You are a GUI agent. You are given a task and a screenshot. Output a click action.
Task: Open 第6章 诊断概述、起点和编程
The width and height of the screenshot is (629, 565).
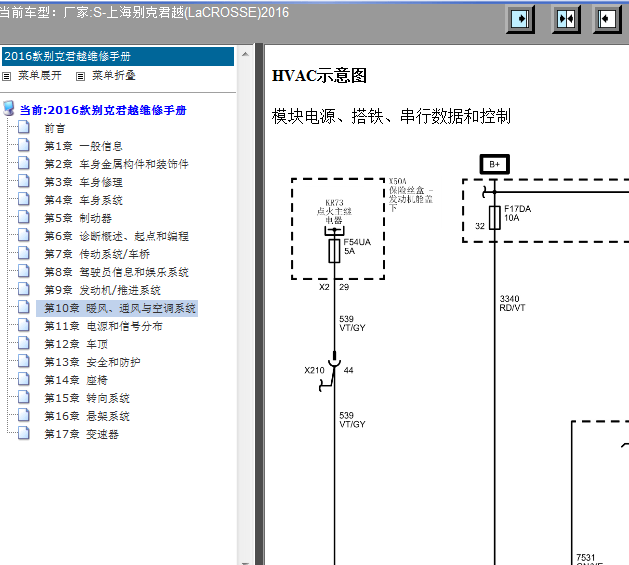116,236
